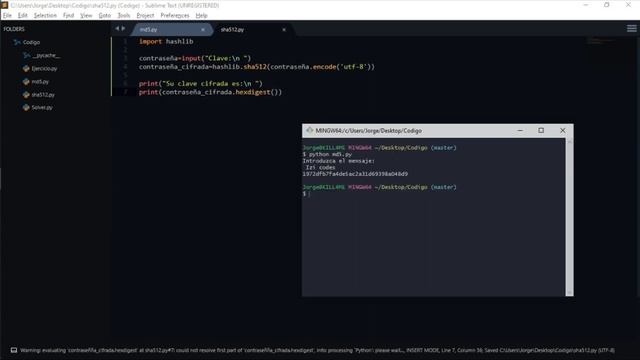The height and width of the screenshot is (360, 640).
Task: Restore down the Sublime Text window
Action: pos(607,5)
